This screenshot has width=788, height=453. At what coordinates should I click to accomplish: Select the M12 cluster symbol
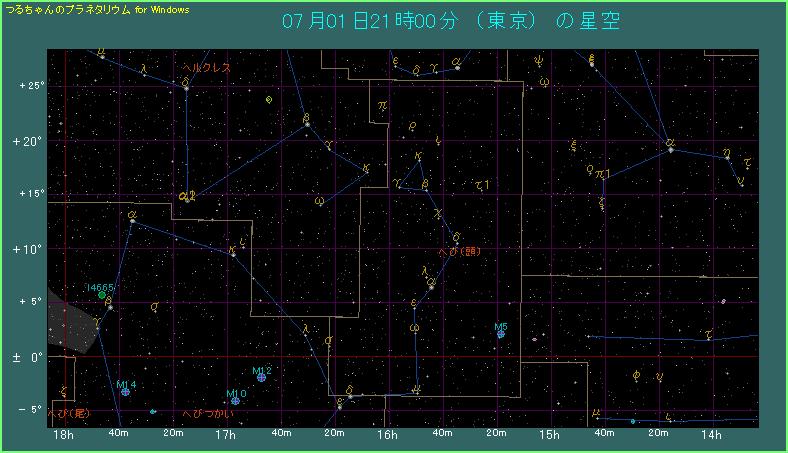click(261, 378)
